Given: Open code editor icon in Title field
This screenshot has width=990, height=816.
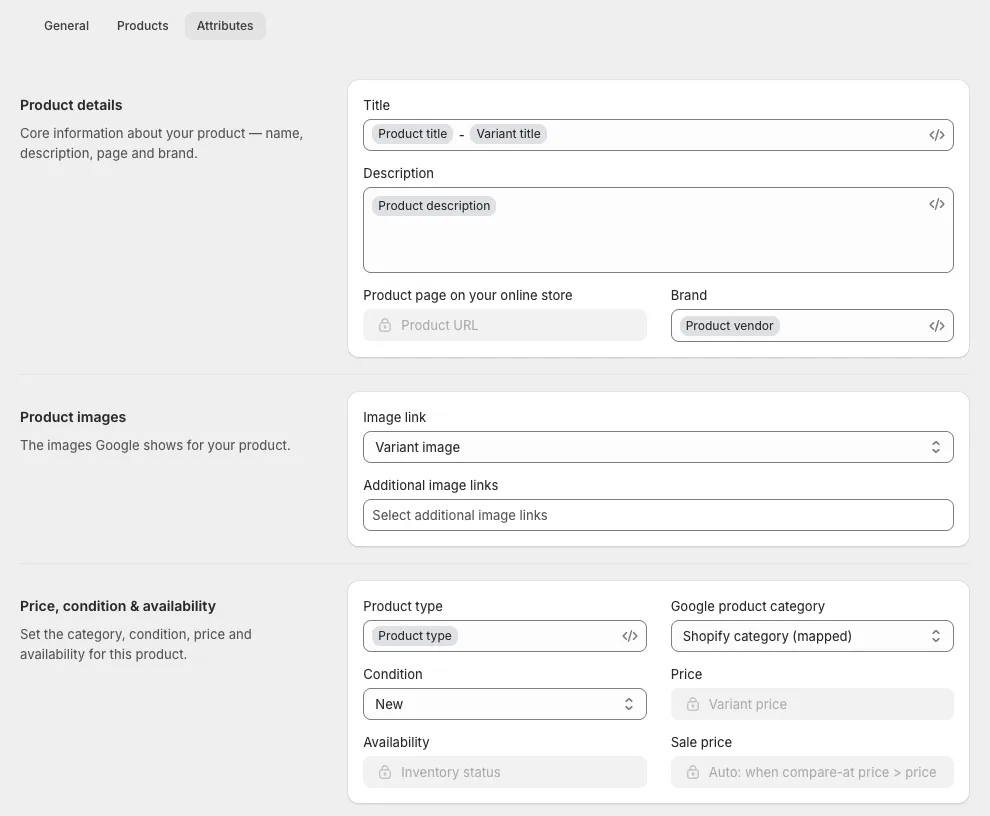Looking at the screenshot, I should pos(936,135).
